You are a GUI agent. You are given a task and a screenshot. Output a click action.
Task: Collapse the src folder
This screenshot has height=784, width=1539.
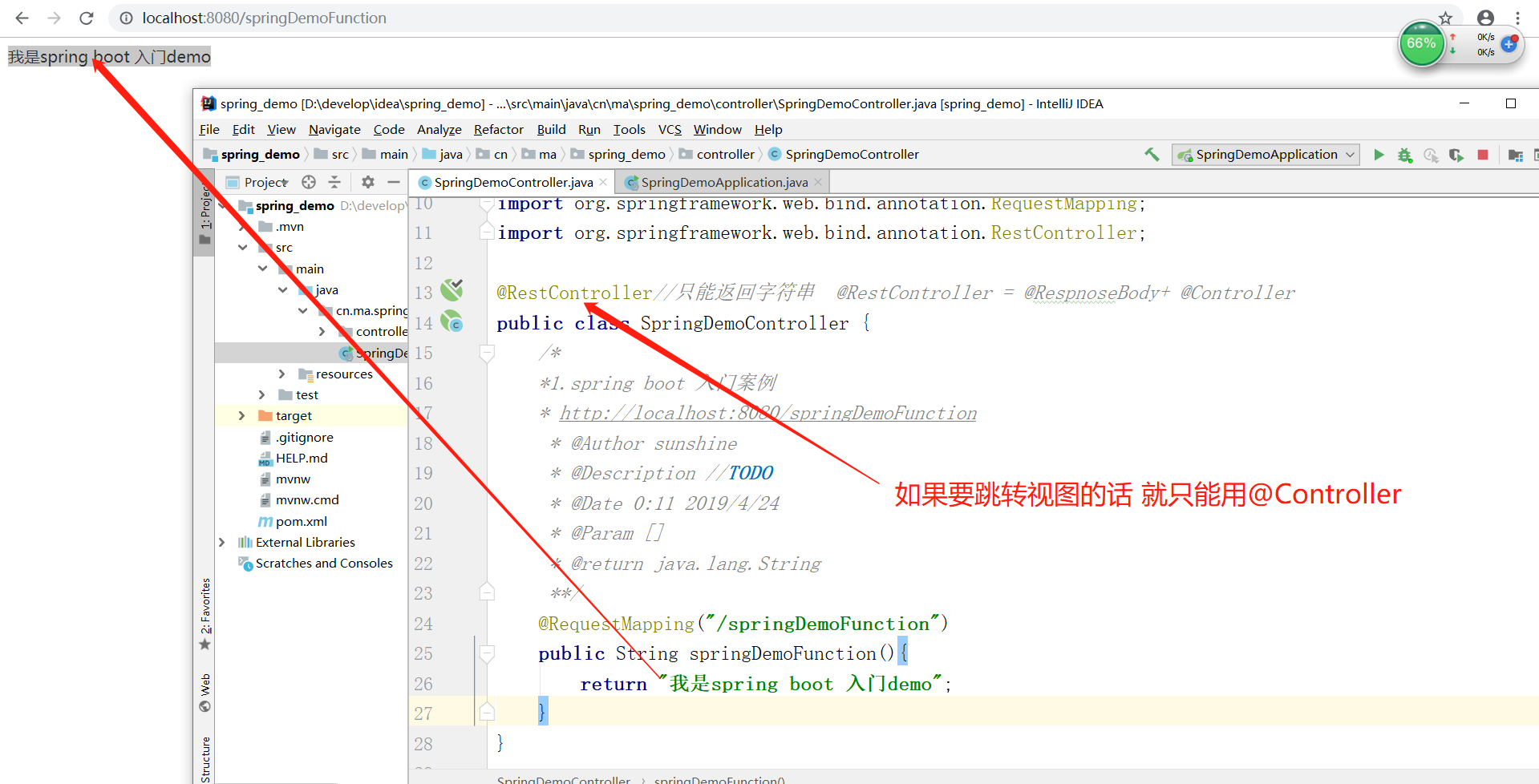242,248
